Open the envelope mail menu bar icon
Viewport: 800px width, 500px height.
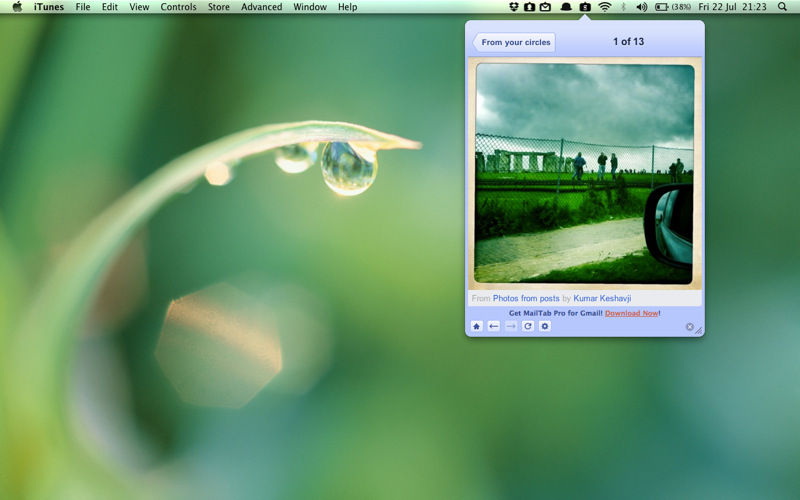[x=545, y=7]
